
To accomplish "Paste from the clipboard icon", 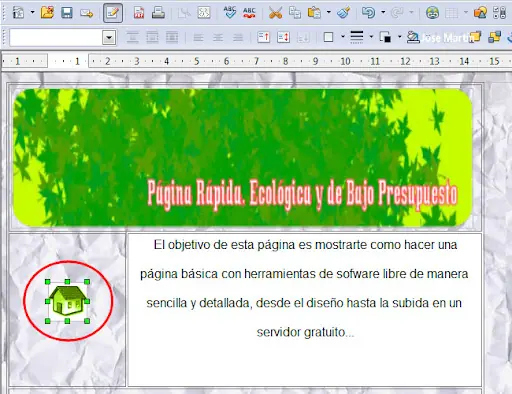I will click(x=314, y=13).
